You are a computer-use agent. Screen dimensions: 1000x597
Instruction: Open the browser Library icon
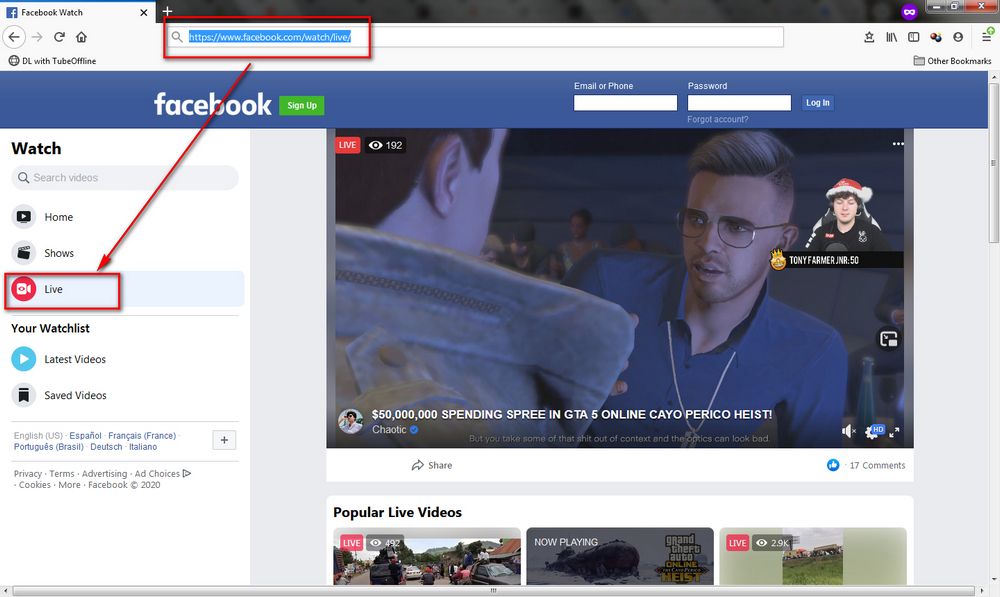tap(892, 37)
